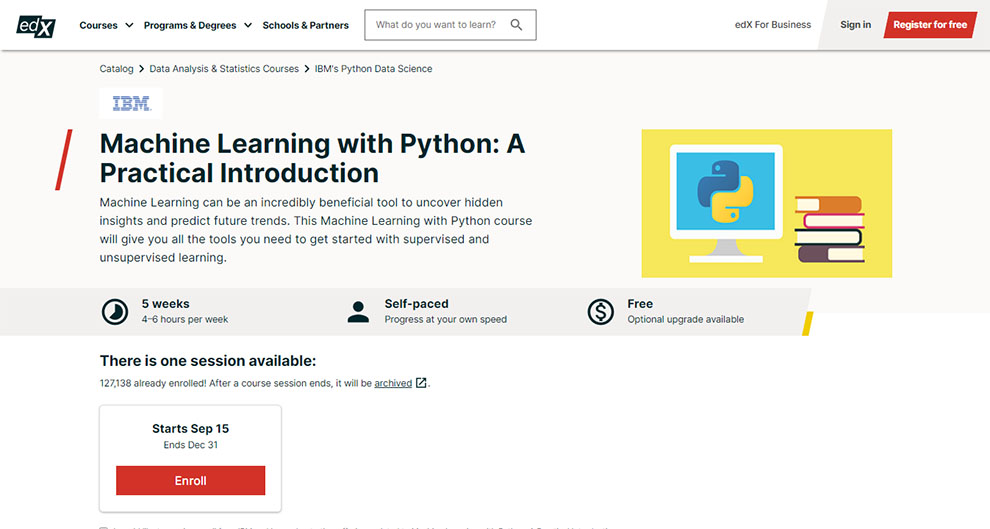
Task: Open the archived link
Action: [393, 383]
